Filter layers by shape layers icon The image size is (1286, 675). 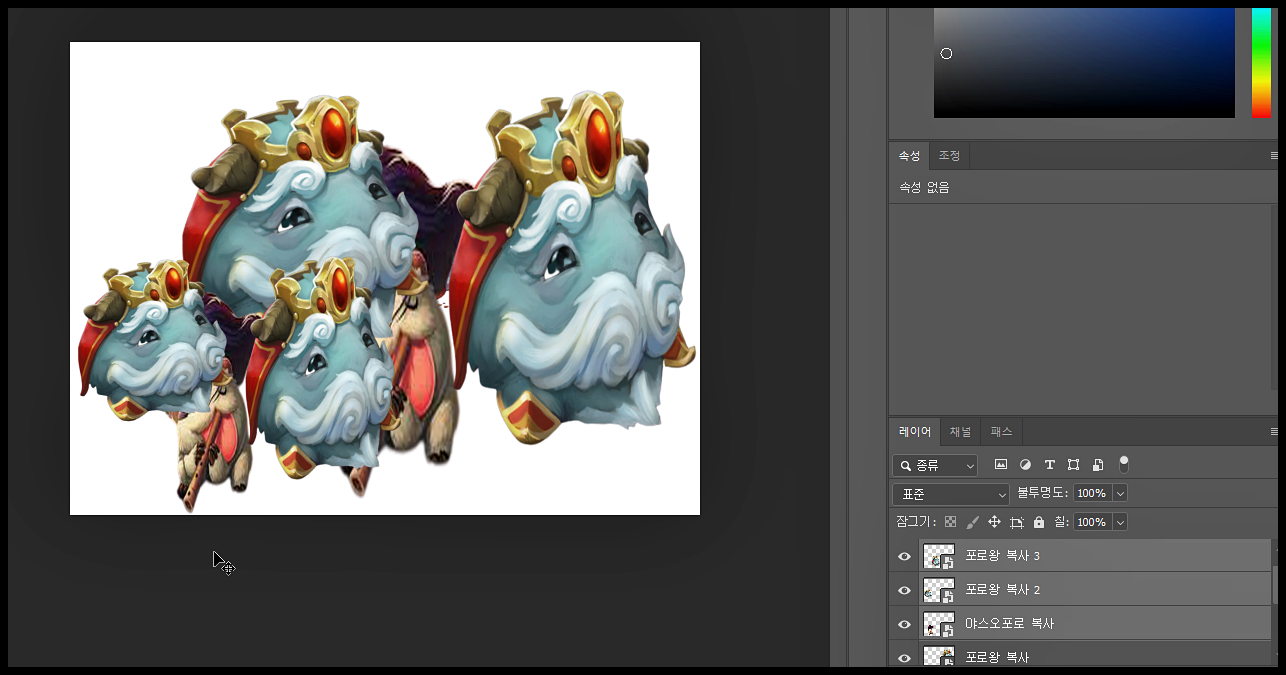coord(1073,465)
